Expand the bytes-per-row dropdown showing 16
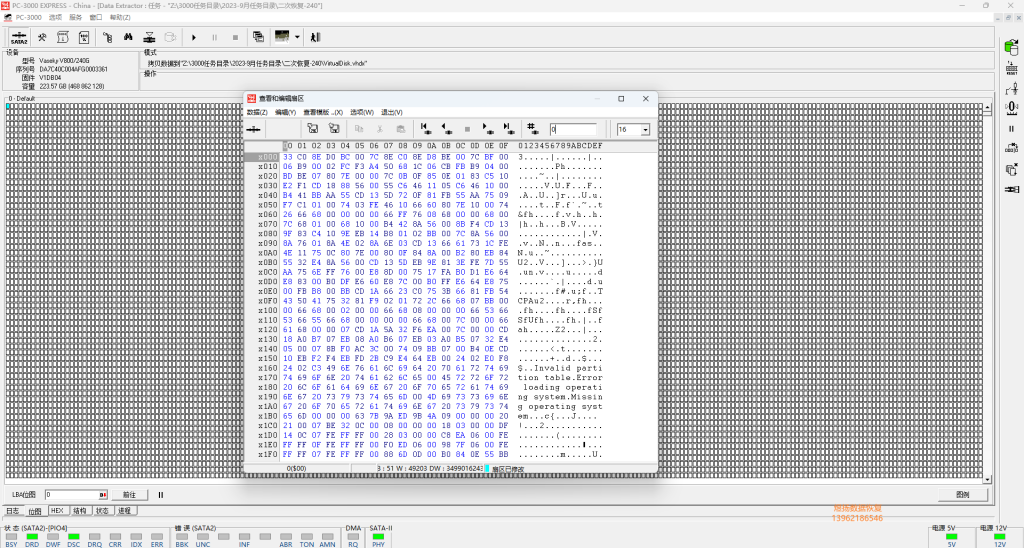 (645, 129)
